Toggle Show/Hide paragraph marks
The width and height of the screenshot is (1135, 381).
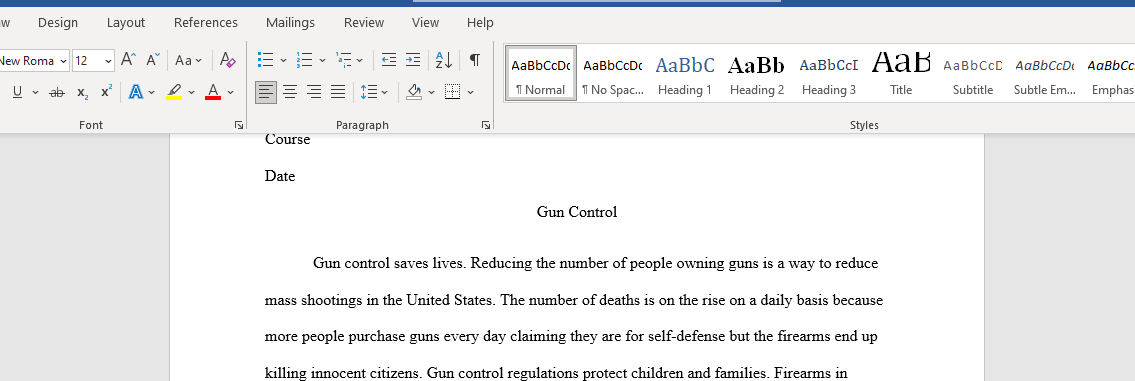(475, 60)
